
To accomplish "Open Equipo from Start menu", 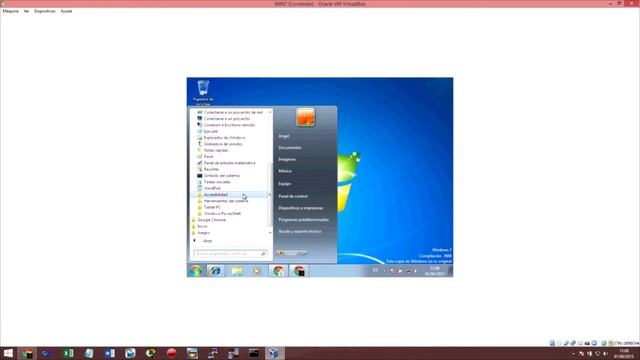I will (284, 184).
